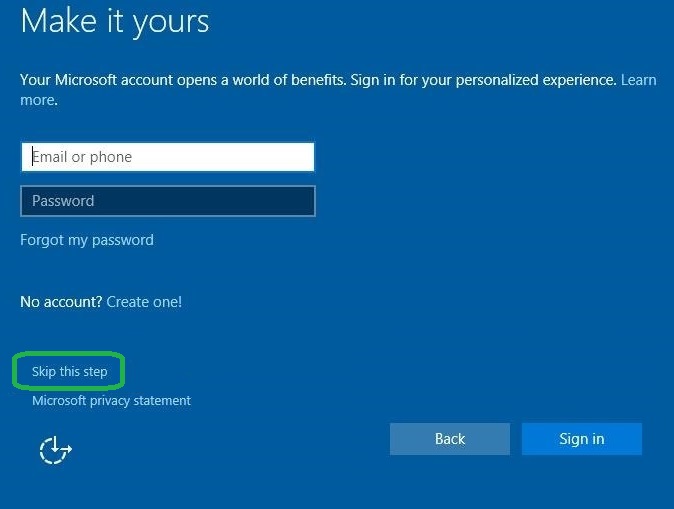This screenshot has height=509, width=674.
Task: Skip Microsoft account sign-in via the circled link
Action: pos(69,372)
